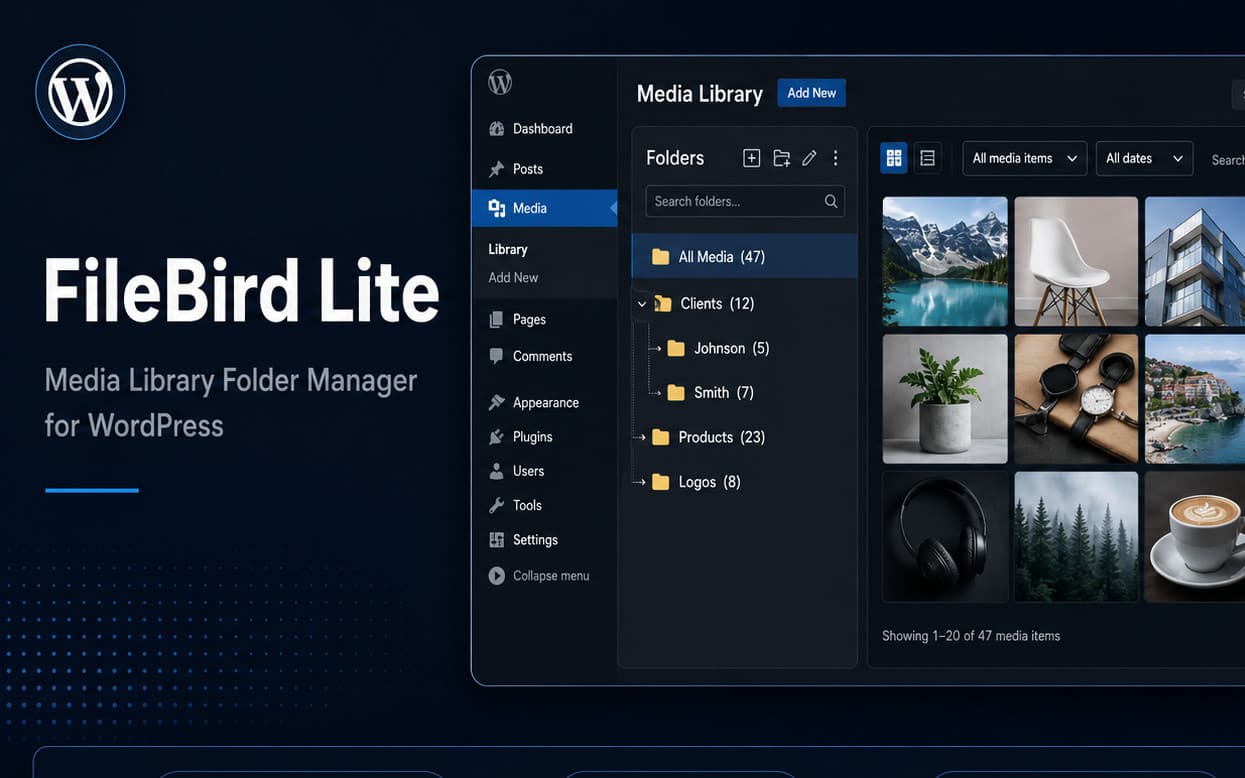Click the search folders magnifier icon
1245x778 pixels.
coord(831,201)
